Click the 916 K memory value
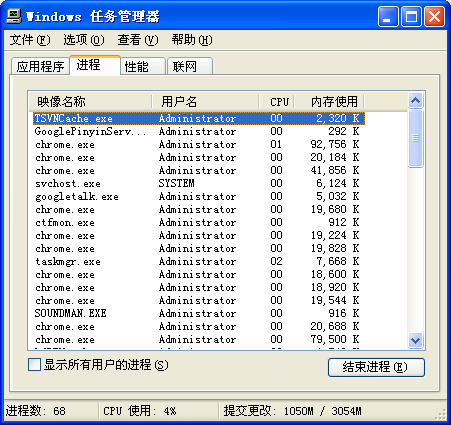 pyautogui.click(x=344, y=313)
